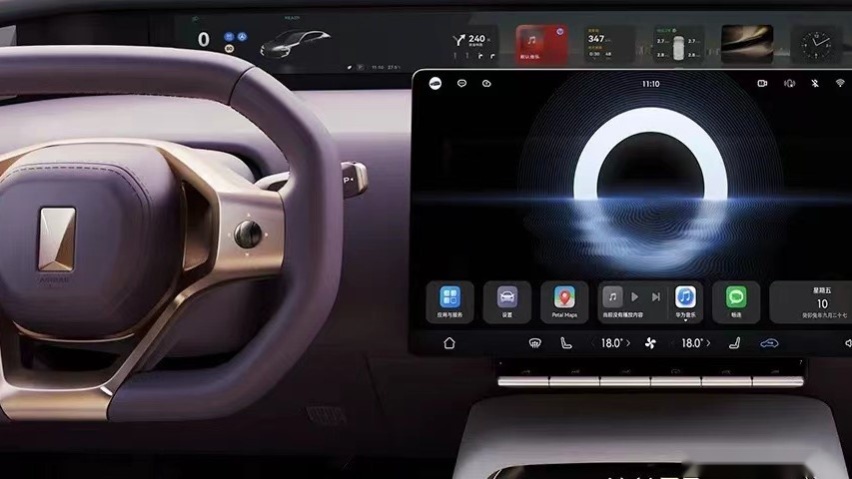The image size is (852, 479).
Task: Open the dashcam camera status icon
Action: 762,83
